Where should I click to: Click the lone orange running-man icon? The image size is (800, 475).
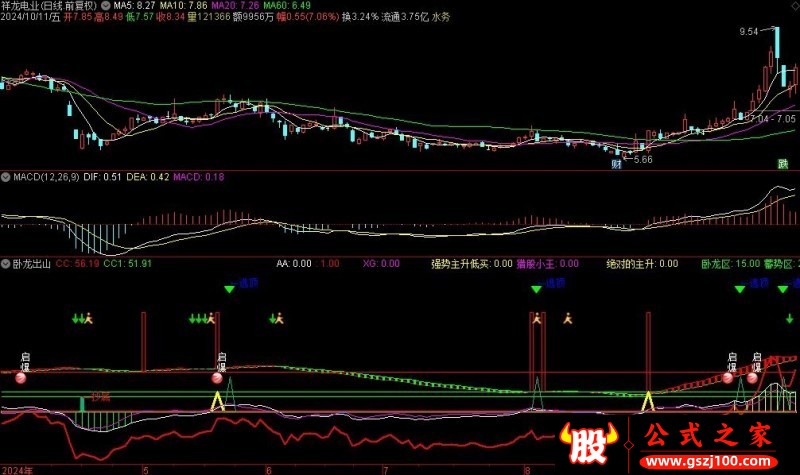567,319
